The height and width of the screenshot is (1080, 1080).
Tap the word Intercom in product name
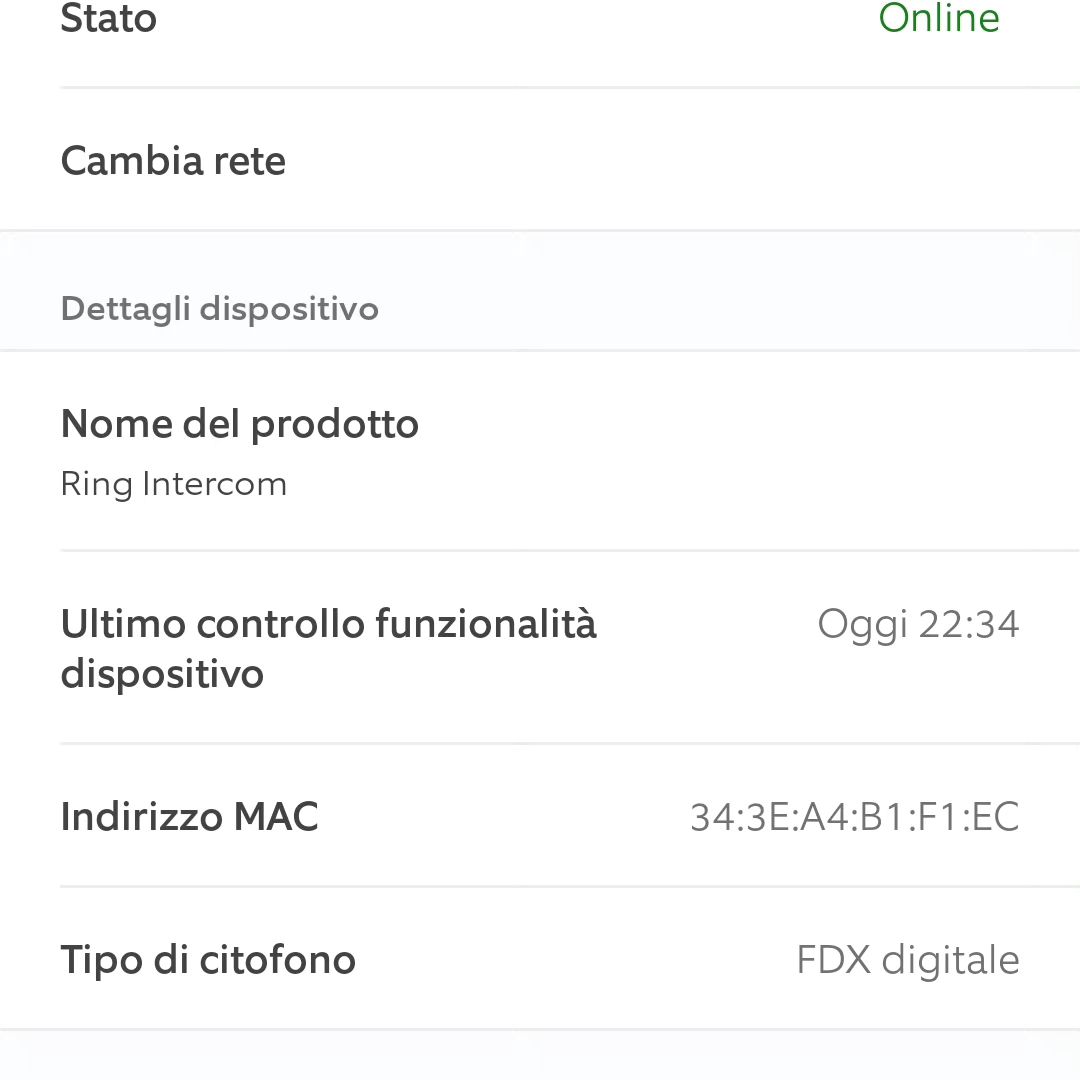215,484
